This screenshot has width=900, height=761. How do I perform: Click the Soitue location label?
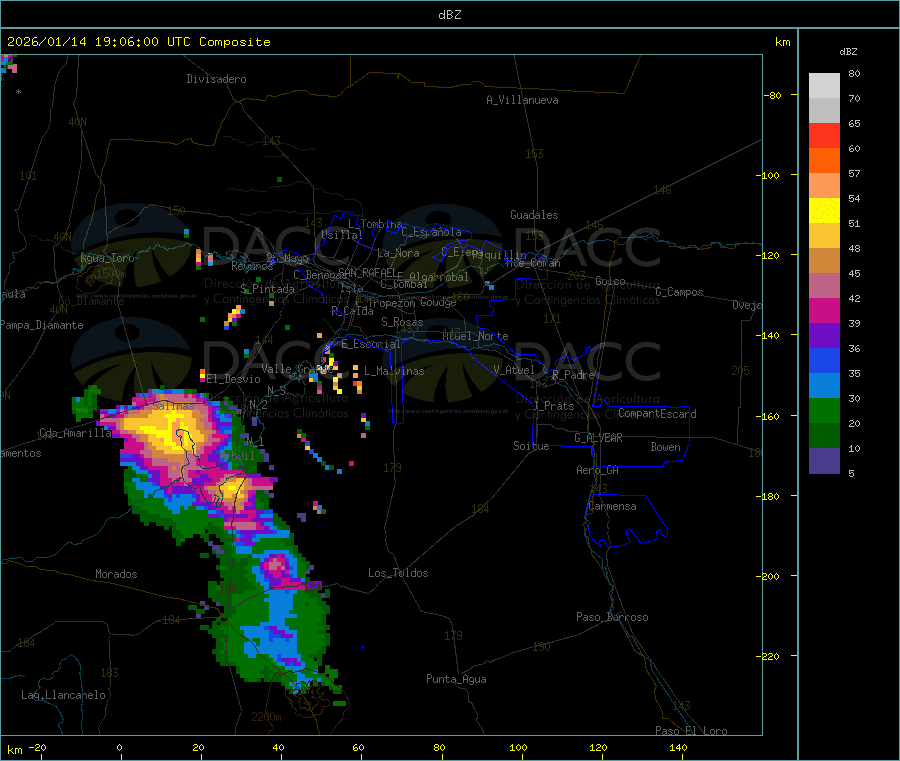point(531,446)
